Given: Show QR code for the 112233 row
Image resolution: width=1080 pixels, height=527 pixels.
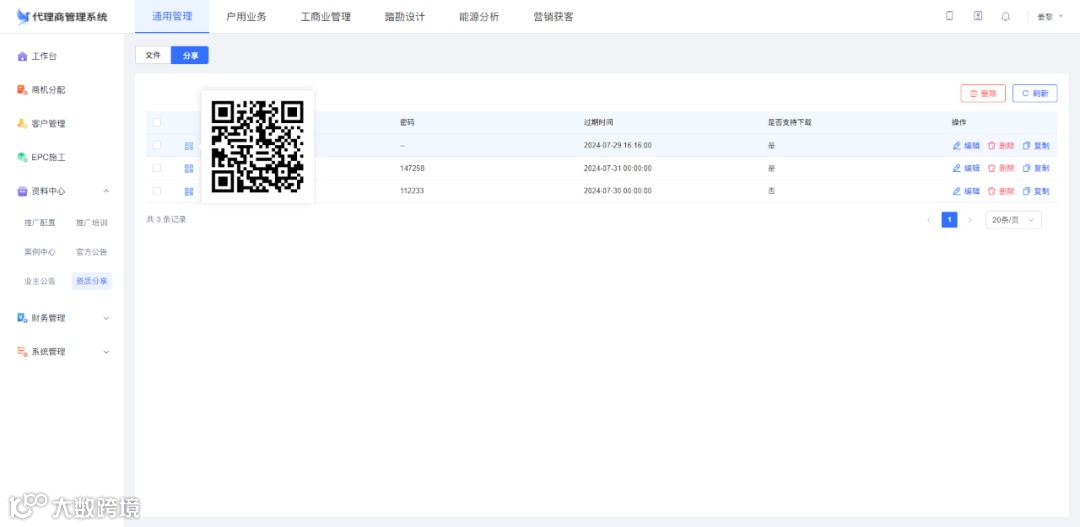Looking at the screenshot, I should 189,192.
